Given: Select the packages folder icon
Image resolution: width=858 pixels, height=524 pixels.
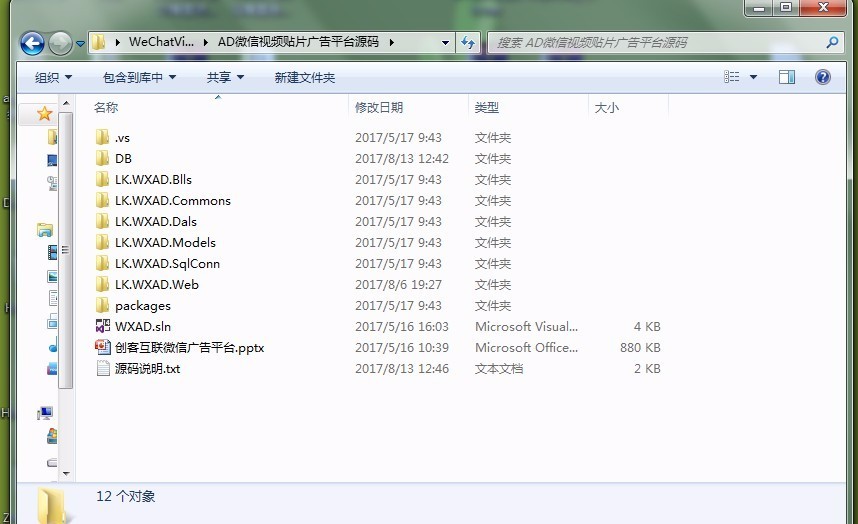Looking at the screenshot, I should [102, 305].
